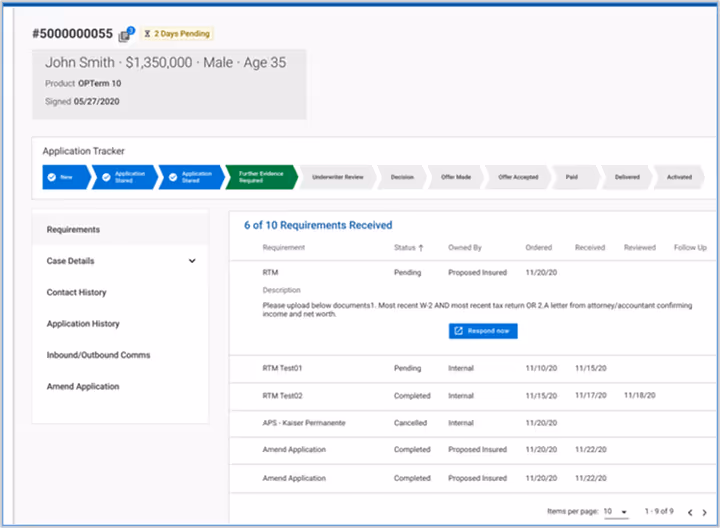
Task: Open Case Details in sidebar
Action: (x=70, y=261)
